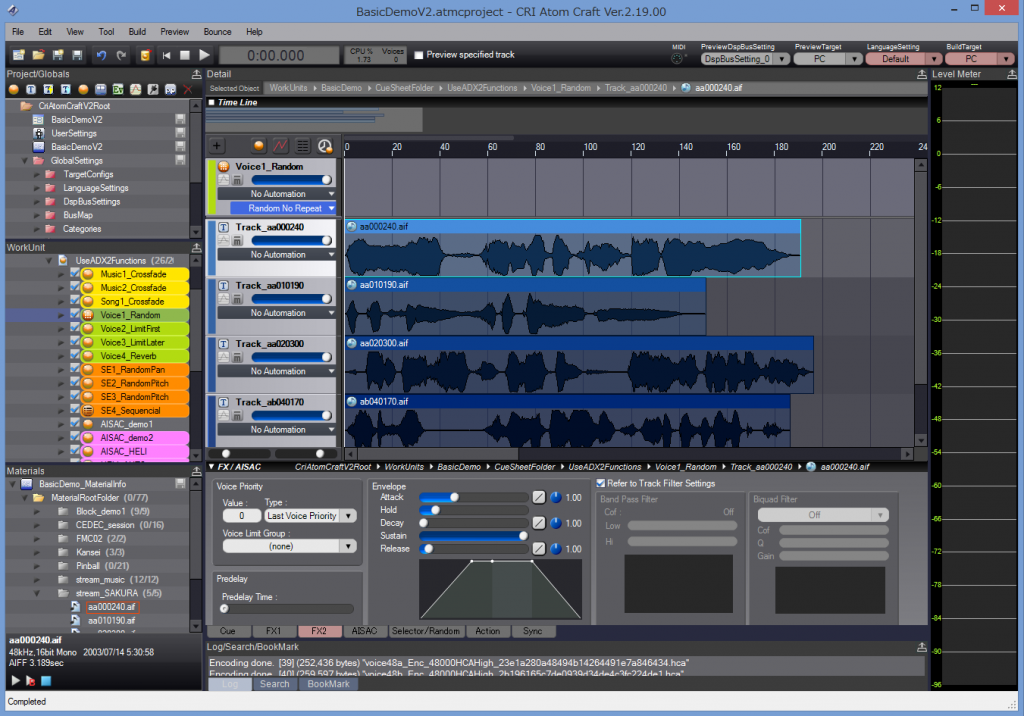
Task: Click the BookMark button at the bottom
Action: [328, 684]
